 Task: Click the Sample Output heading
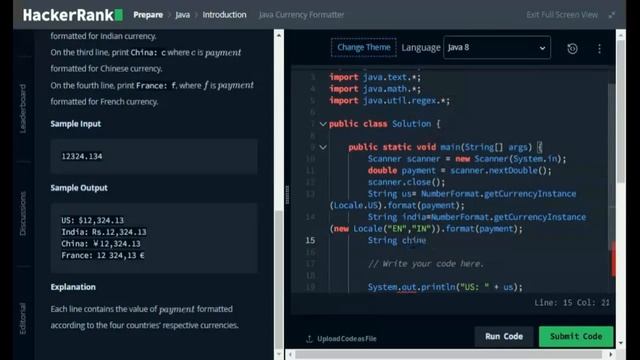[79, 188]
